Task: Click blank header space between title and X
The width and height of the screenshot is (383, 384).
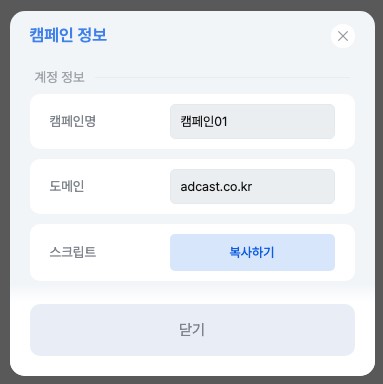Action: pos(218,35)
